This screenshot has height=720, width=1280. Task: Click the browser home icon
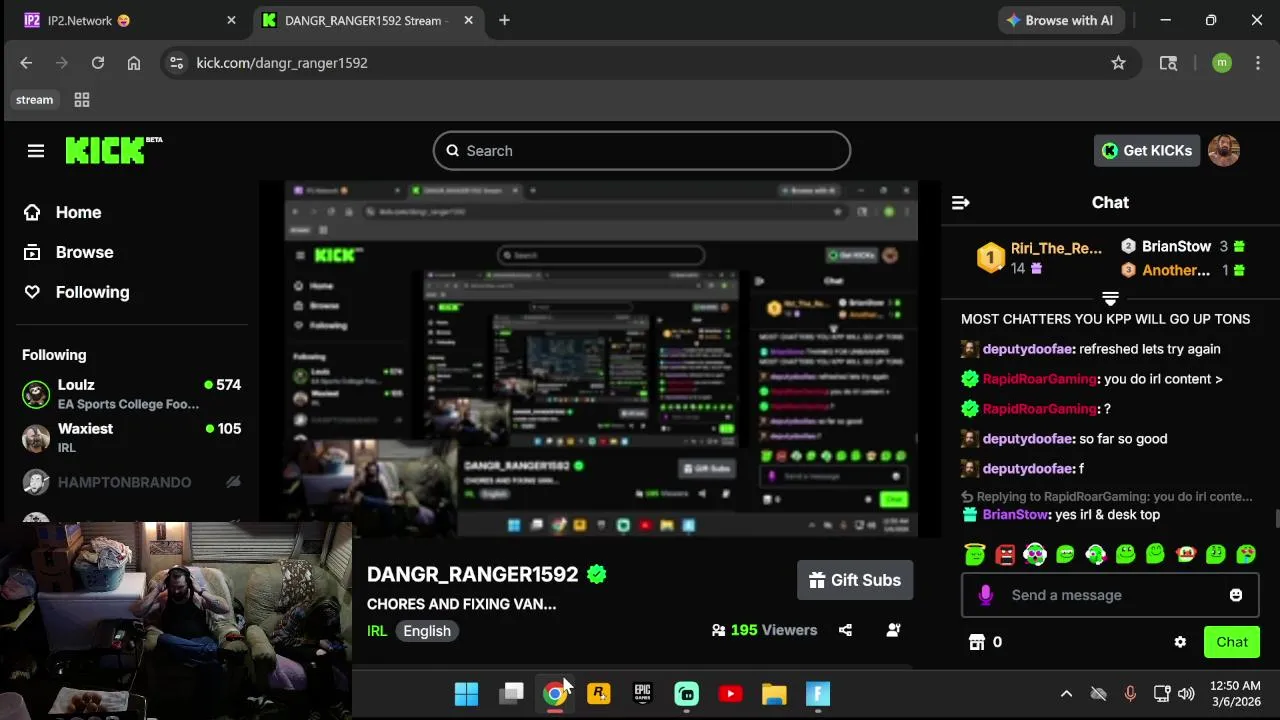(134, 63)
